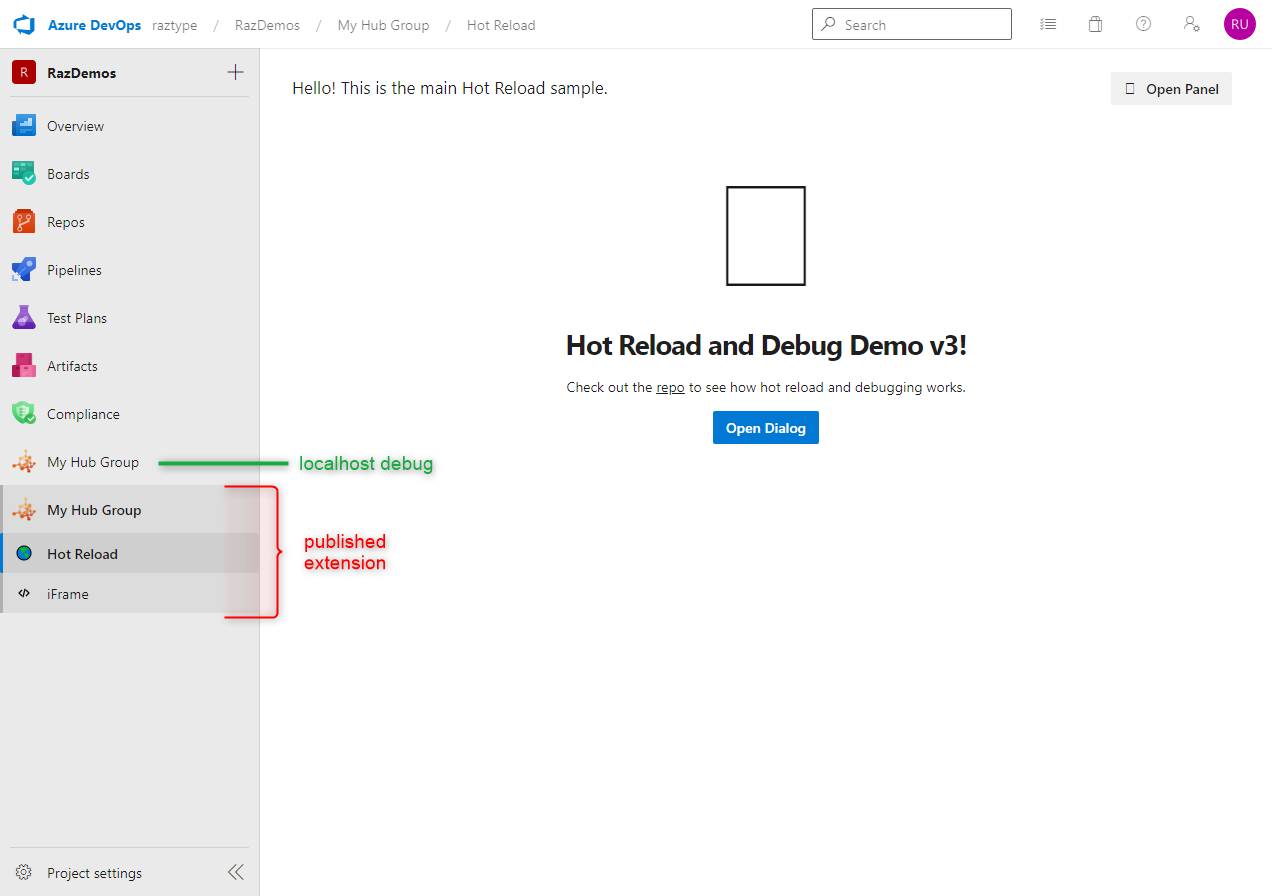The image size is (1272, 896).
Task: Select the Compliance sidebar icon
Action: (x=23, y=413)
